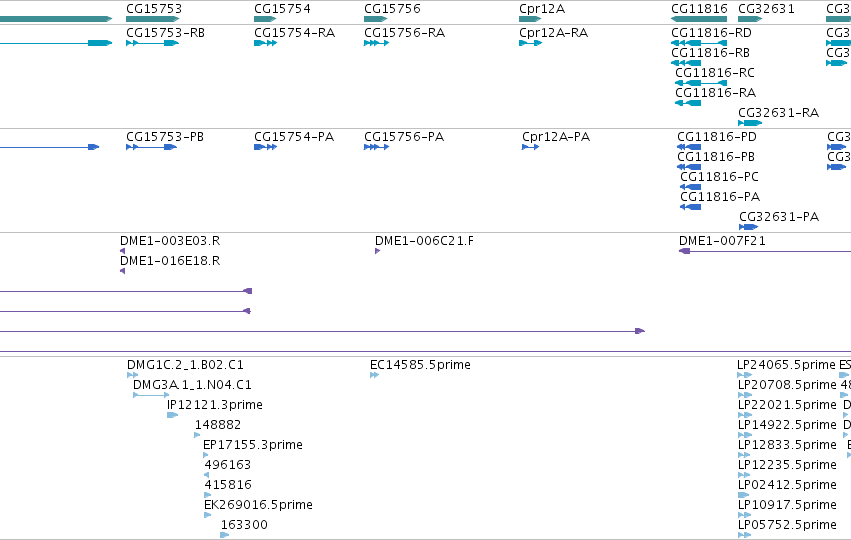Select EST LP20708.5prime
Image resolution: width=851 pixels, height=540 pixels.
tap(787, 385)
